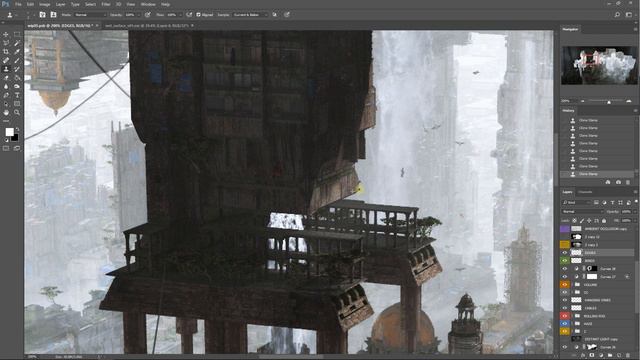Click the search icon in options bar
The image size is (640, 360).
(617, 15)
